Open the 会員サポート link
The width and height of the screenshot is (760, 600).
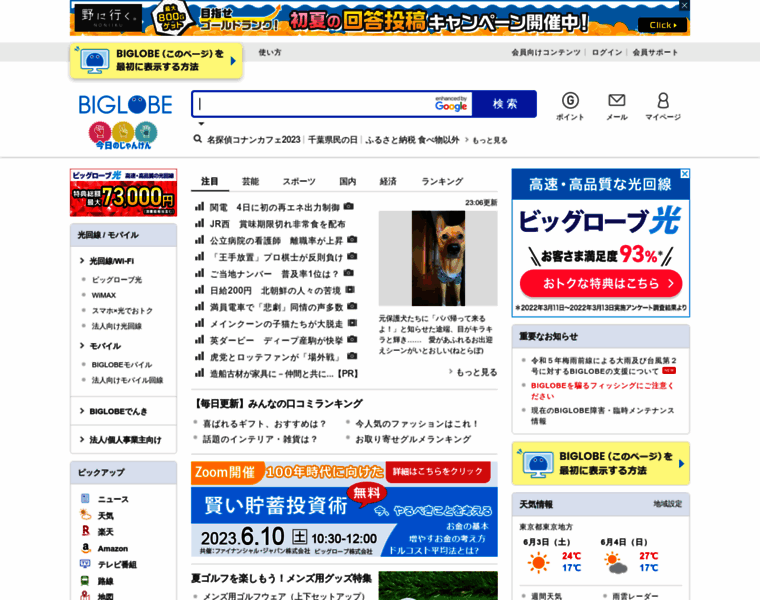point(655,52)
